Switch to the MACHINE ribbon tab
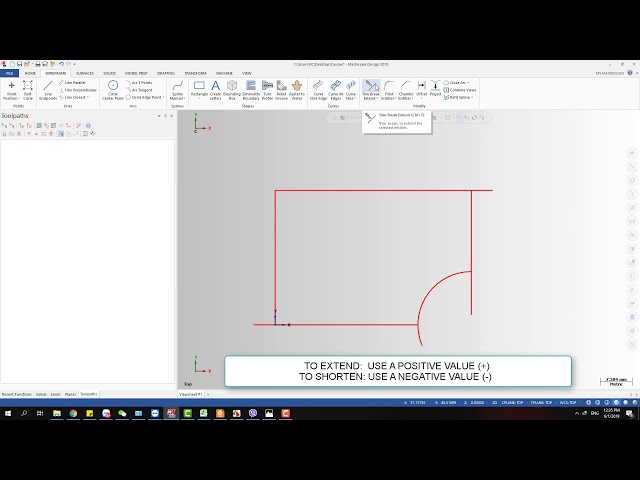Screen dimensions: 640x480 (224, 73)
